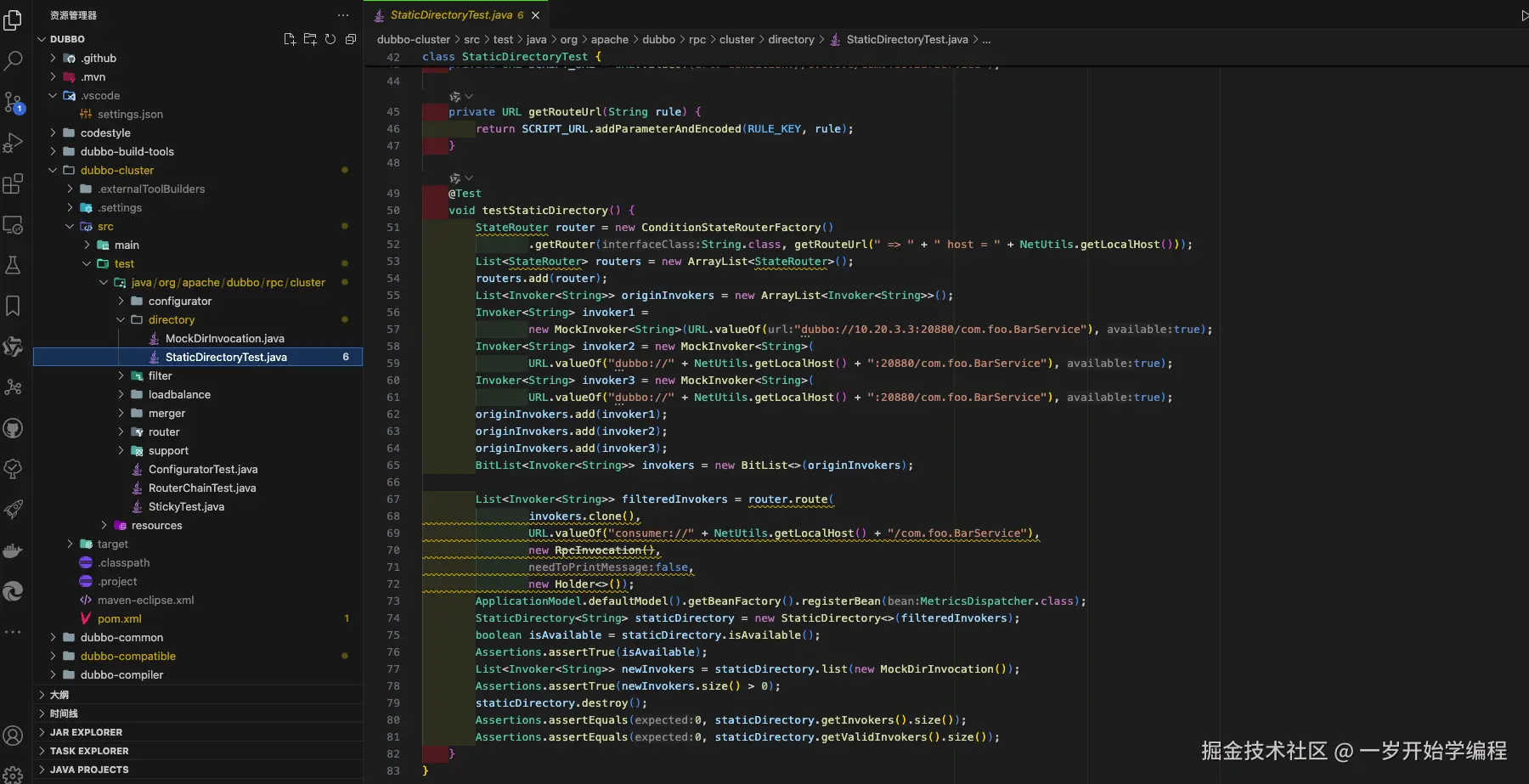Click code lens icon above @Test
Image resolution: width=1529 pixels, height=784 pixels.
coord(454,178)
